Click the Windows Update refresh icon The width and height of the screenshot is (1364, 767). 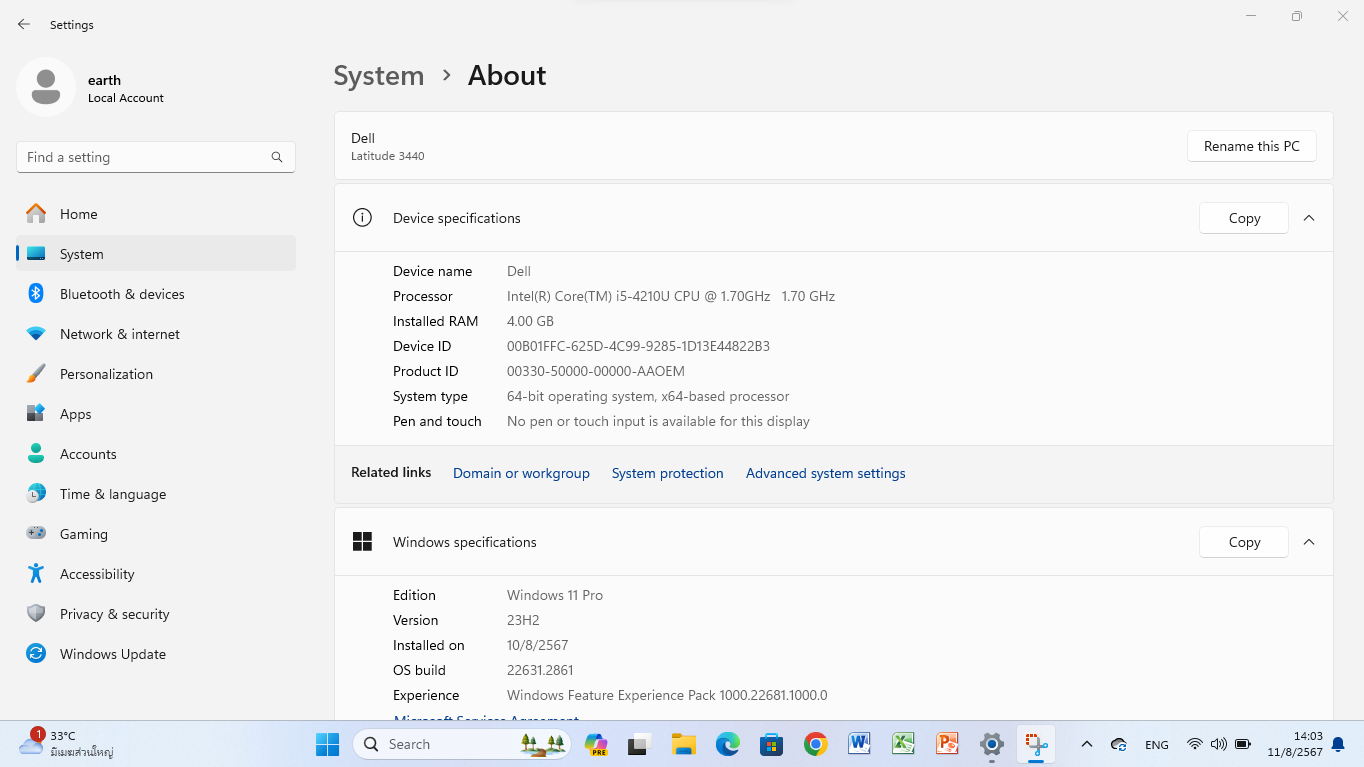point(36,654)
